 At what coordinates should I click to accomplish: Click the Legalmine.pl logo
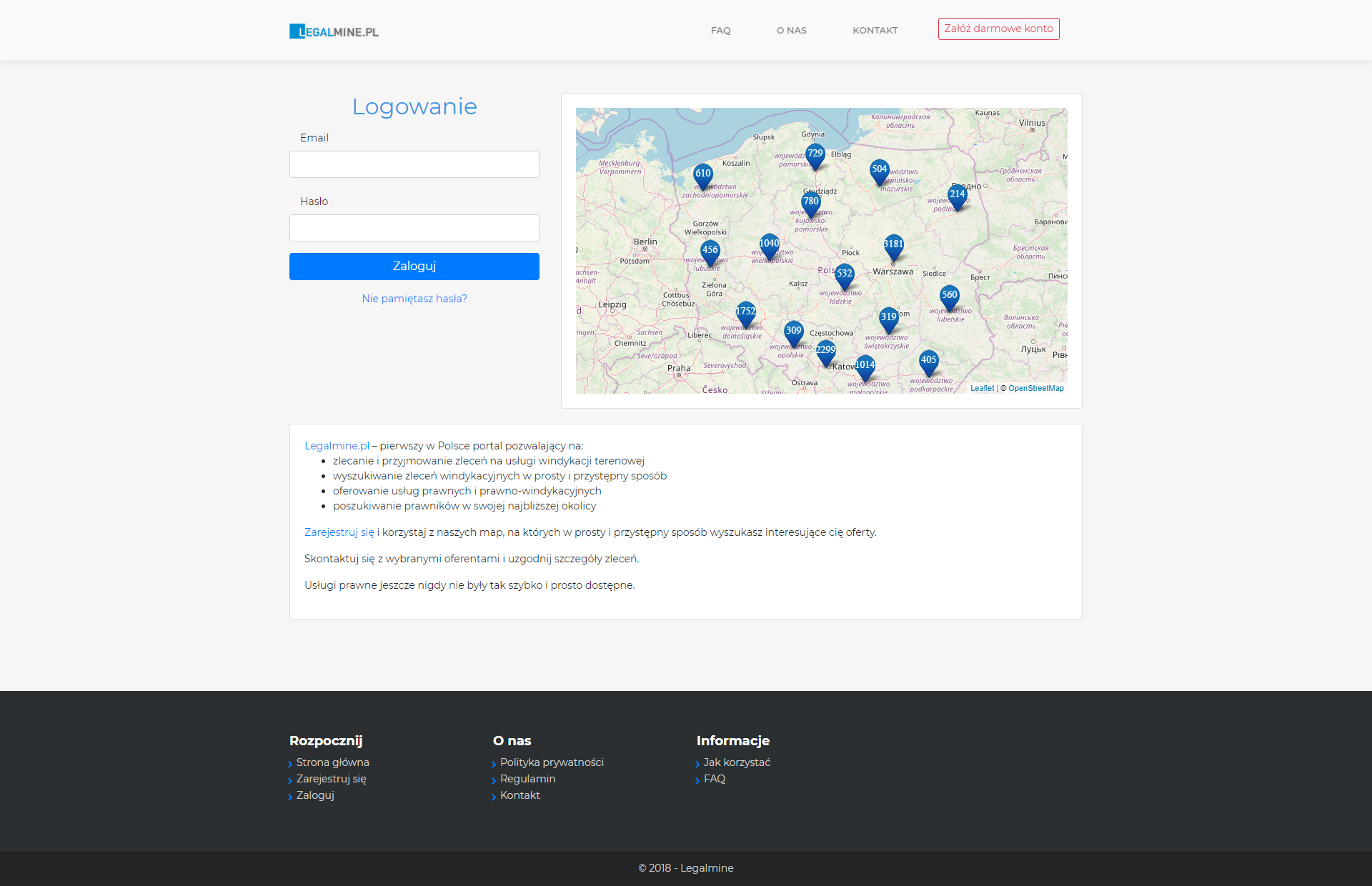pos(334,31)
